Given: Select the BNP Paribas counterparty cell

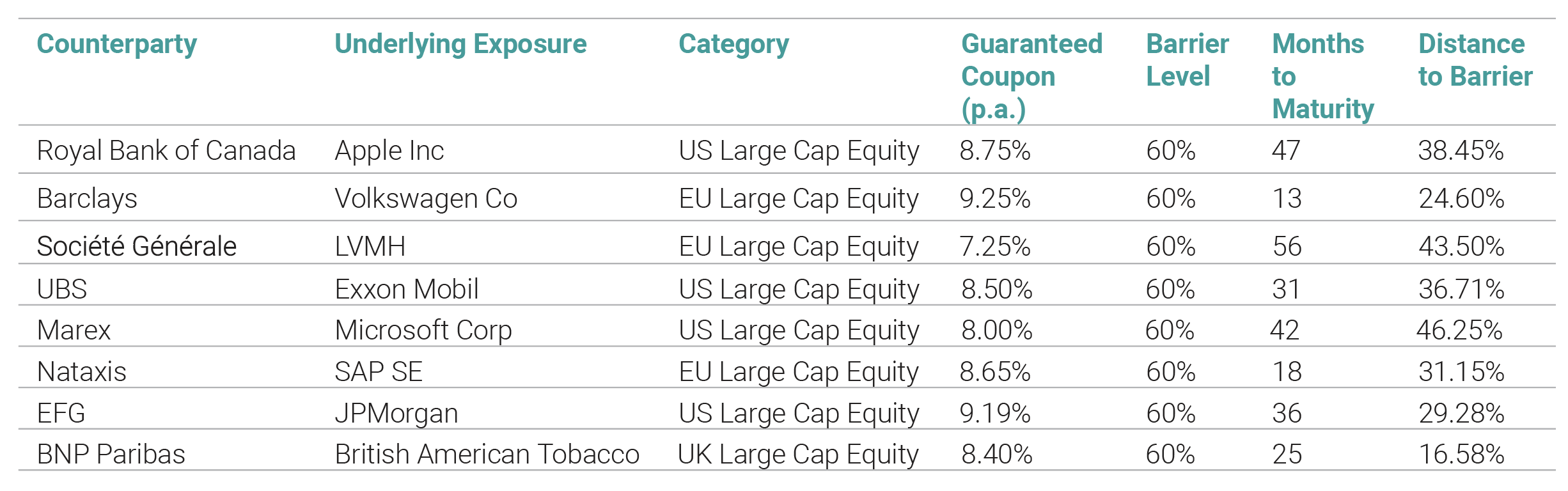Looking at the screenshot, I should coord(111,455).
